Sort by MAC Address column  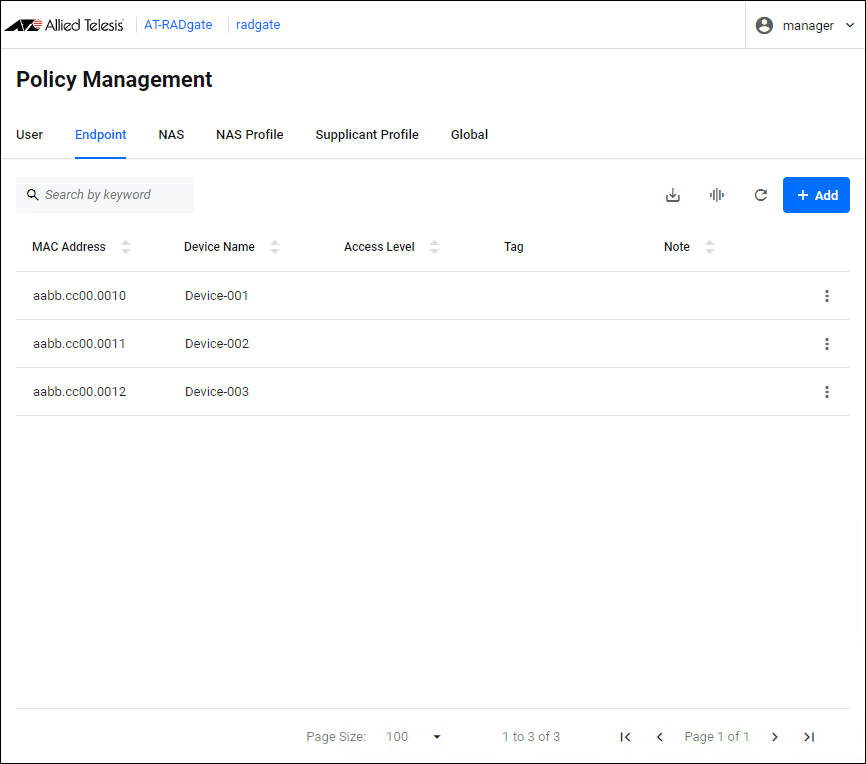[x=125, y=247]
